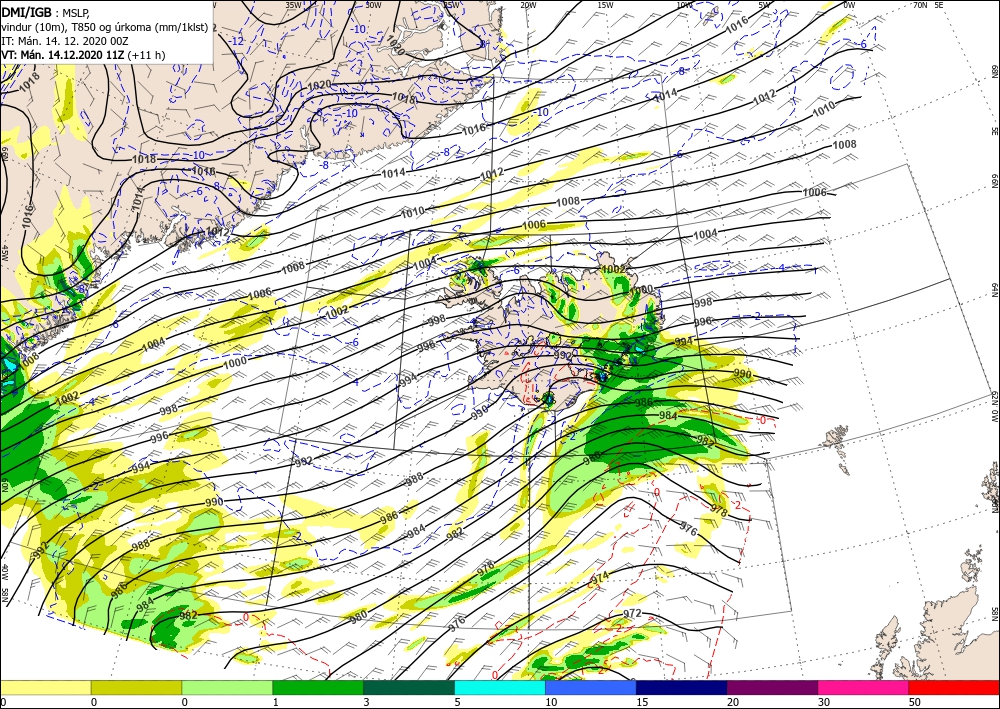Click the pale yellow precipitation legend swatch

(45, 687)
